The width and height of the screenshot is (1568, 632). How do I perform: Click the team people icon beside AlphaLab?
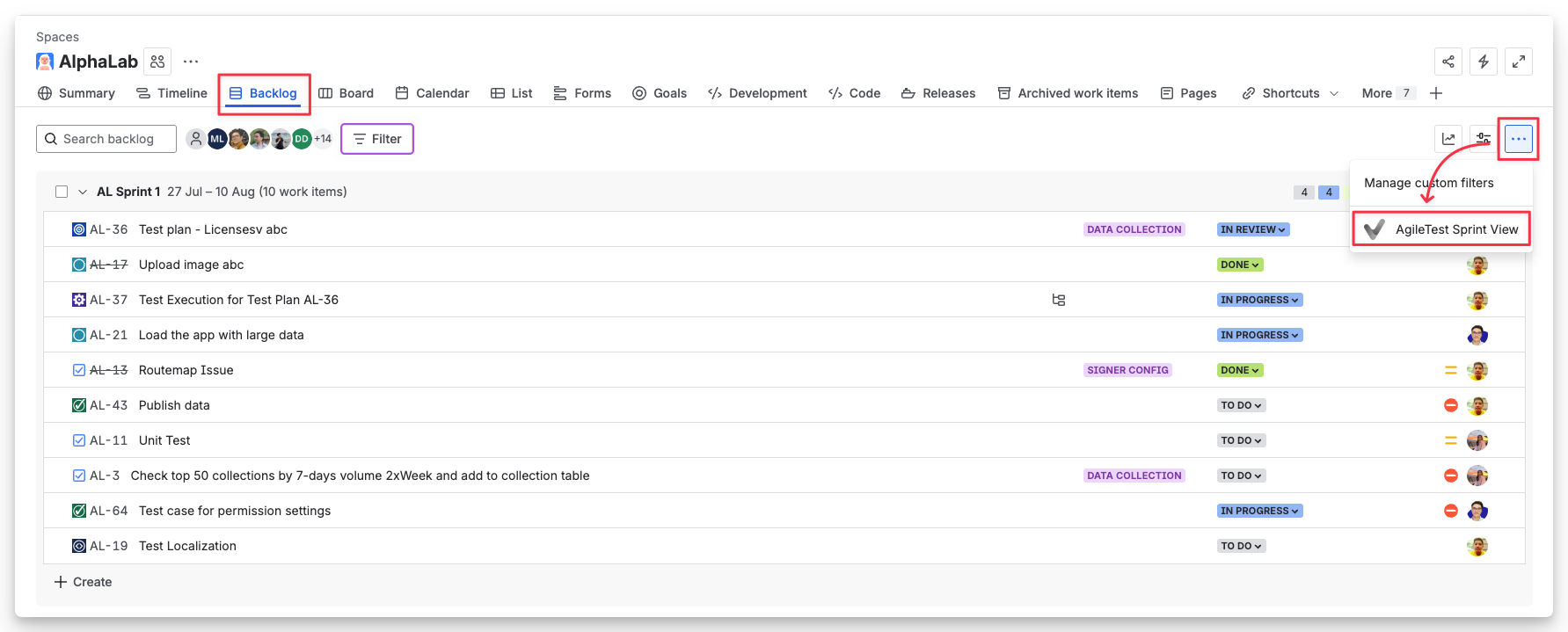coord(157,62)
